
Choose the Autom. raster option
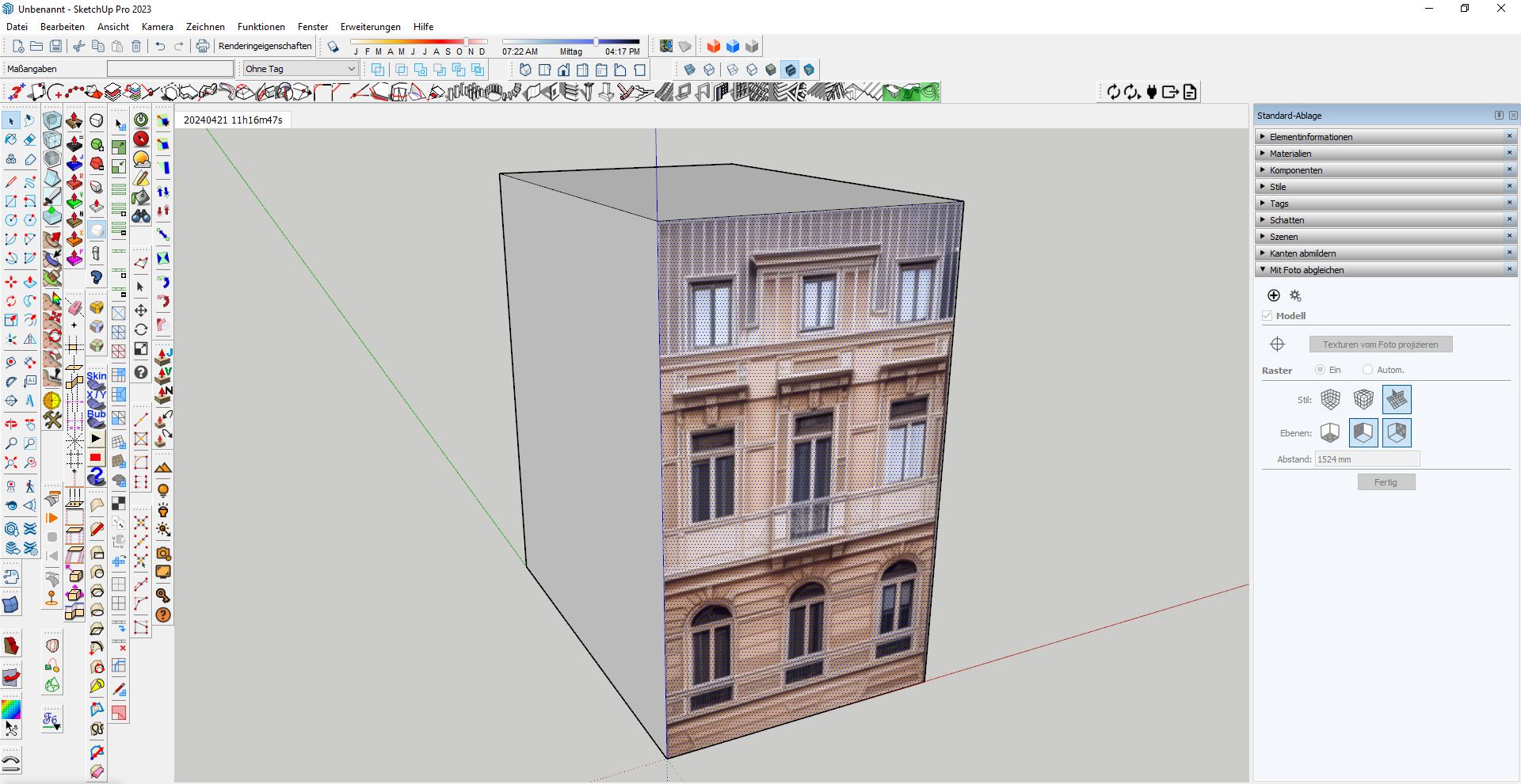coord(1367,370)
